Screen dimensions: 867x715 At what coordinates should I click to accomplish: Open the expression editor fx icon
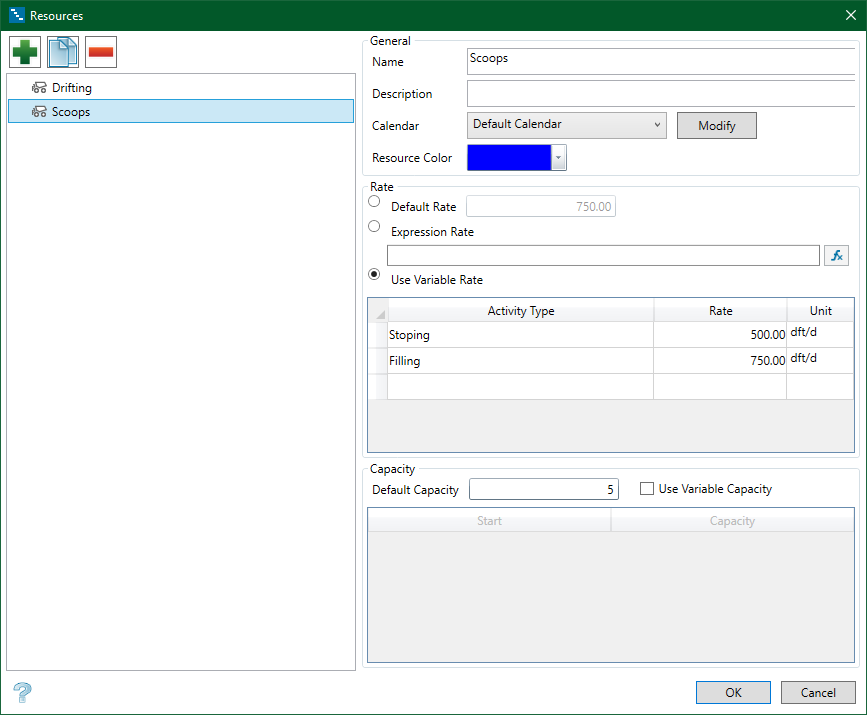tap(836, 256)
